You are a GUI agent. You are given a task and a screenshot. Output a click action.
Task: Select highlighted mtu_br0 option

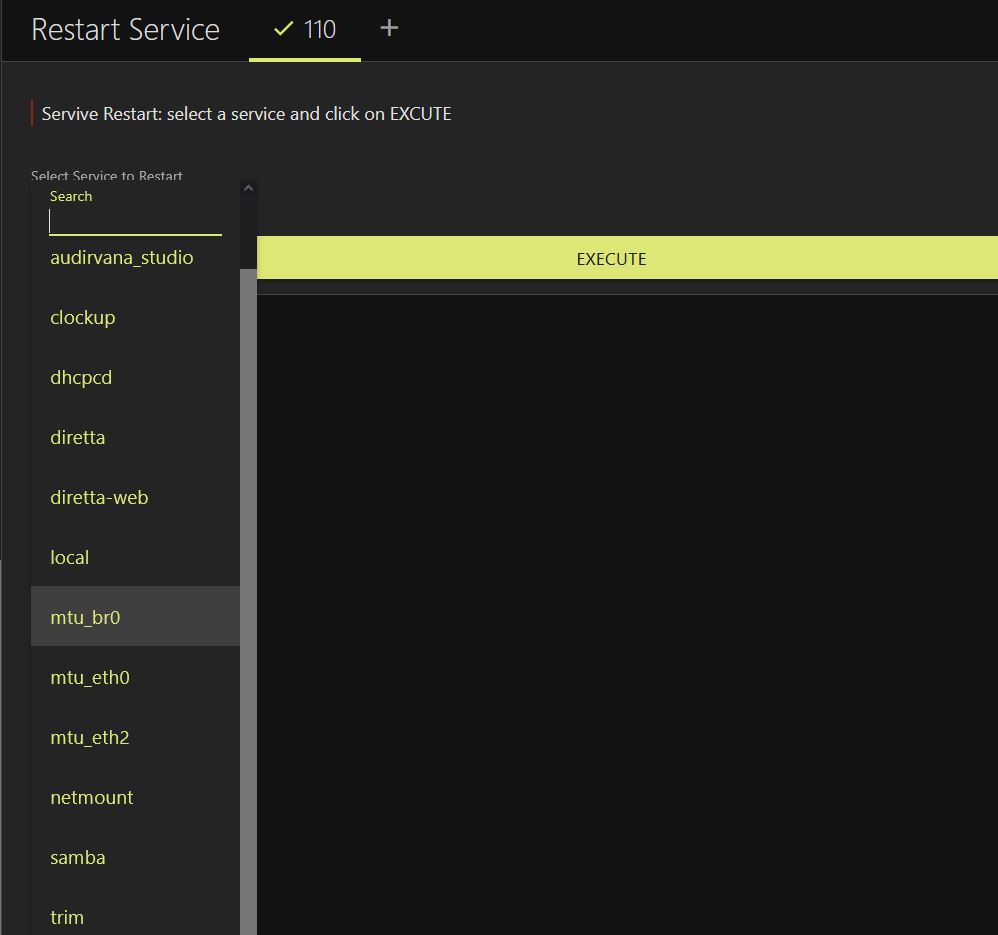[135, 616]
